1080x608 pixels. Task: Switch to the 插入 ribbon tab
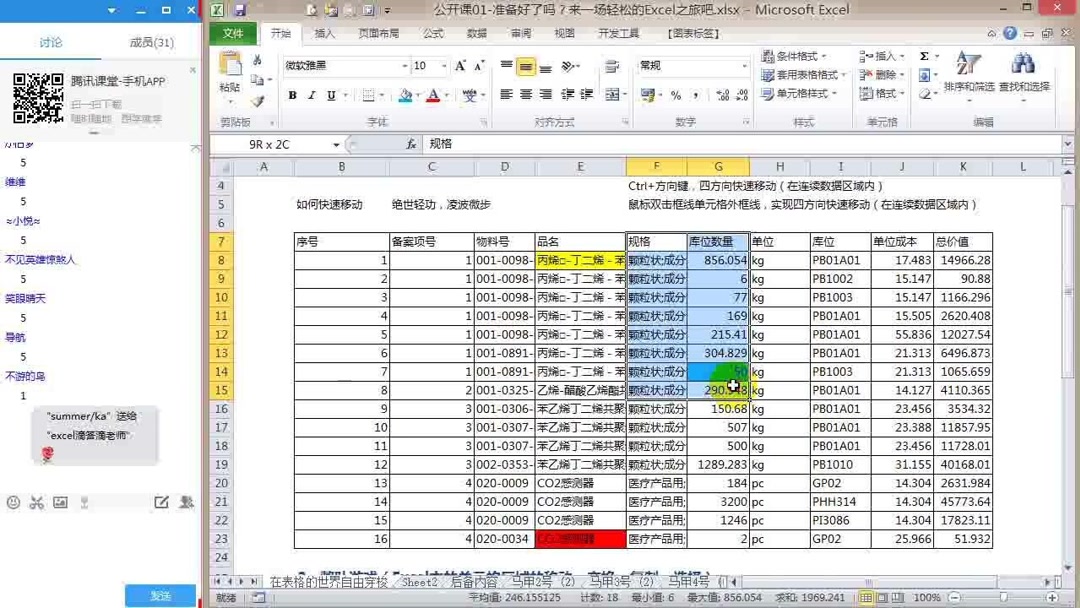(325, 33)
